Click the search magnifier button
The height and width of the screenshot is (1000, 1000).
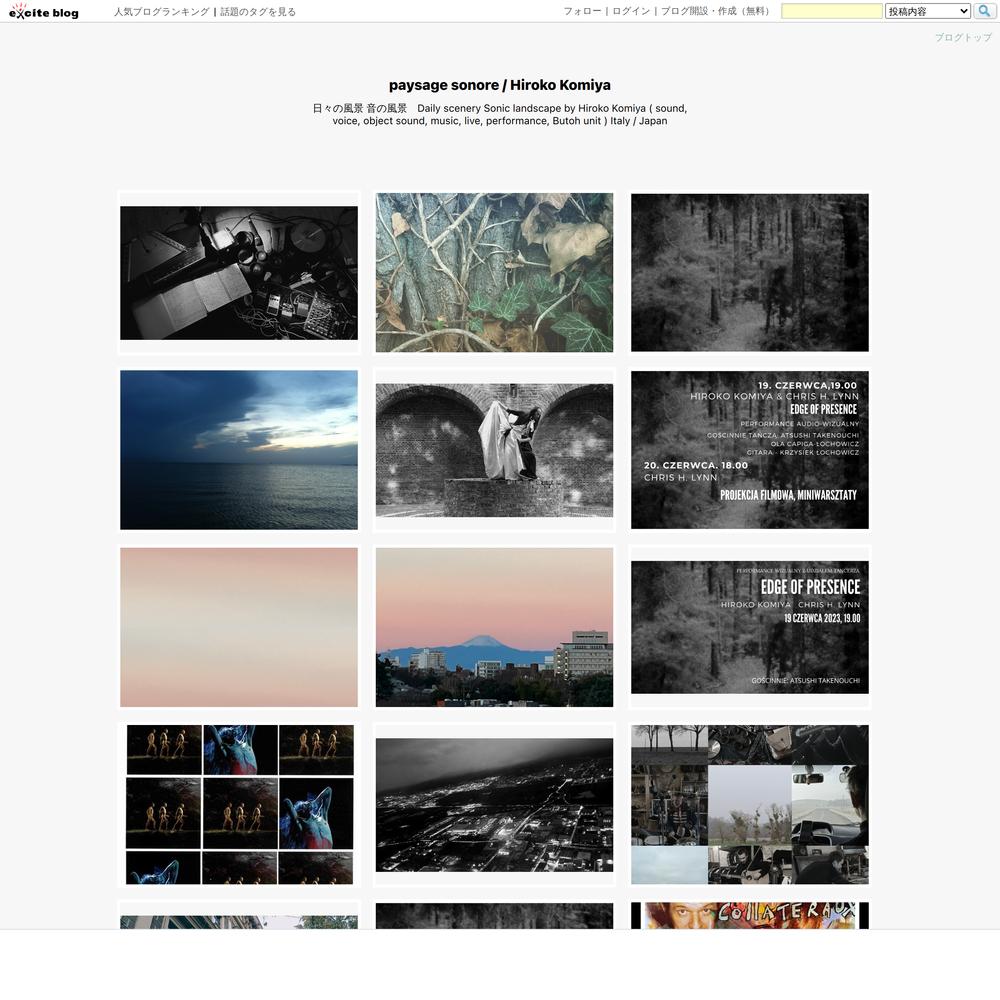(x=984, y=11)
